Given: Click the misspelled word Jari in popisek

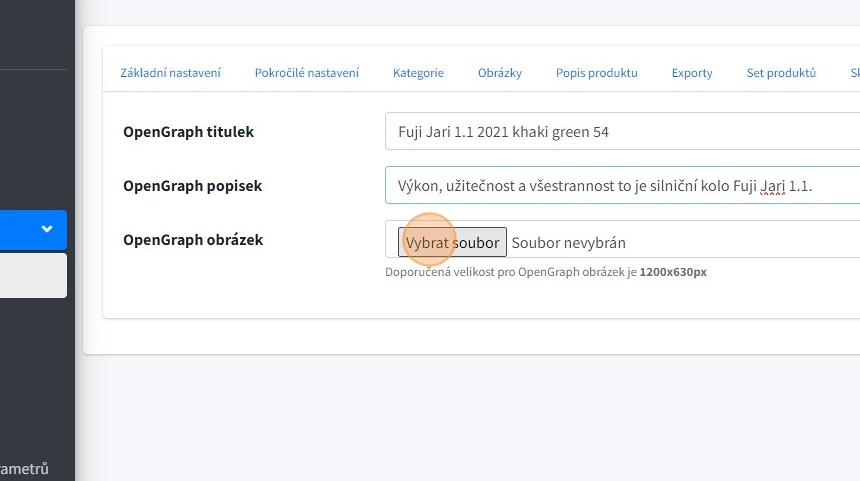Looking at the screenshot, I should tap(771, 186).
